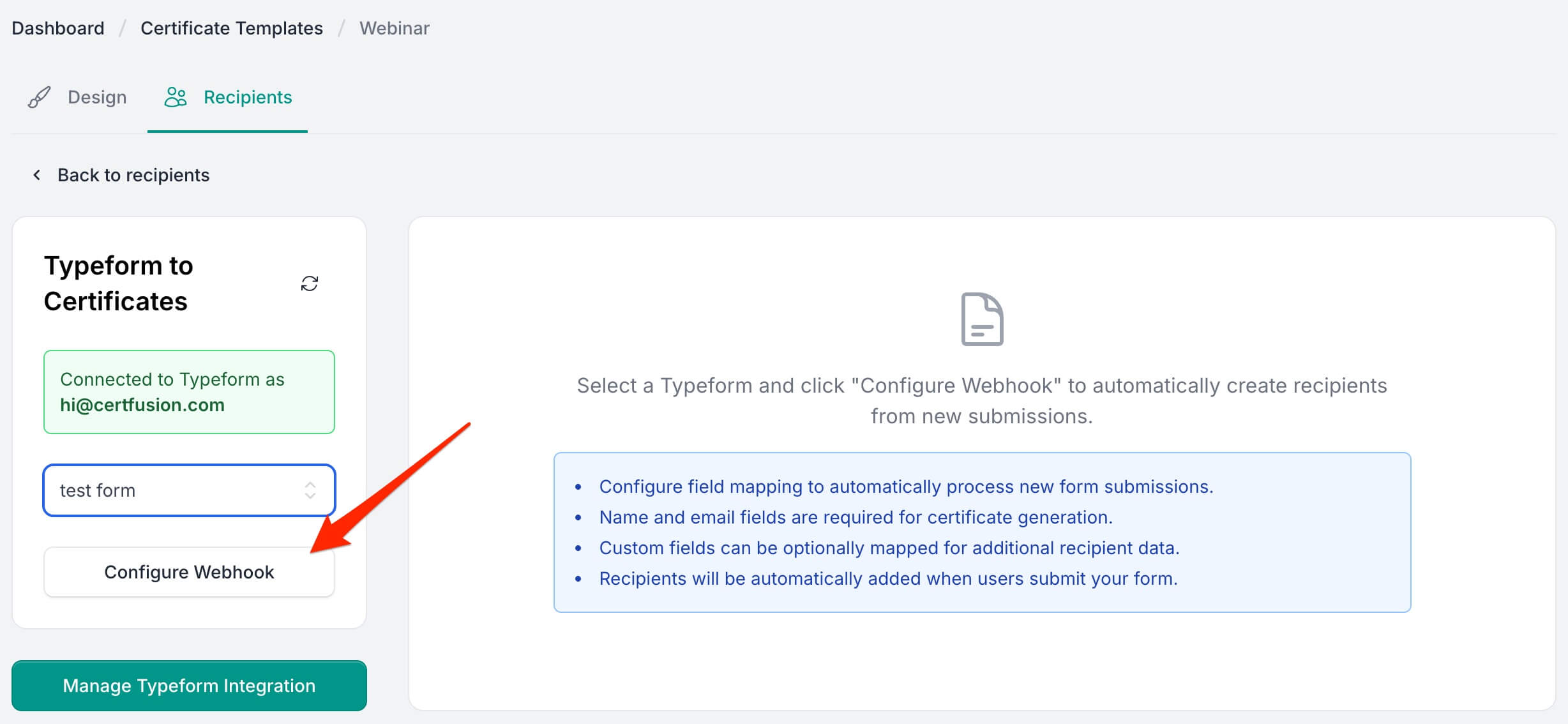The width and height of the screenshot is (1568, 724).
Task: Click the people icon in Recipients tab
Action: point(176,97)
